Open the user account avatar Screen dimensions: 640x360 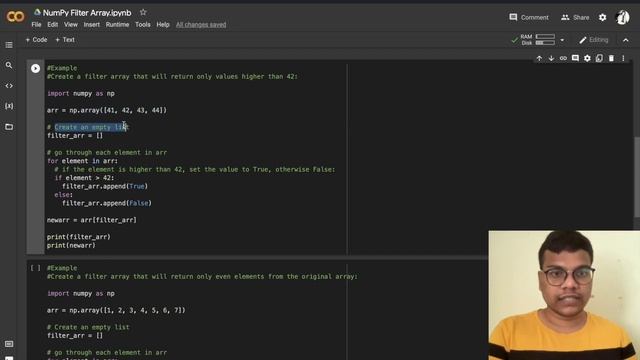pos(622,17)
